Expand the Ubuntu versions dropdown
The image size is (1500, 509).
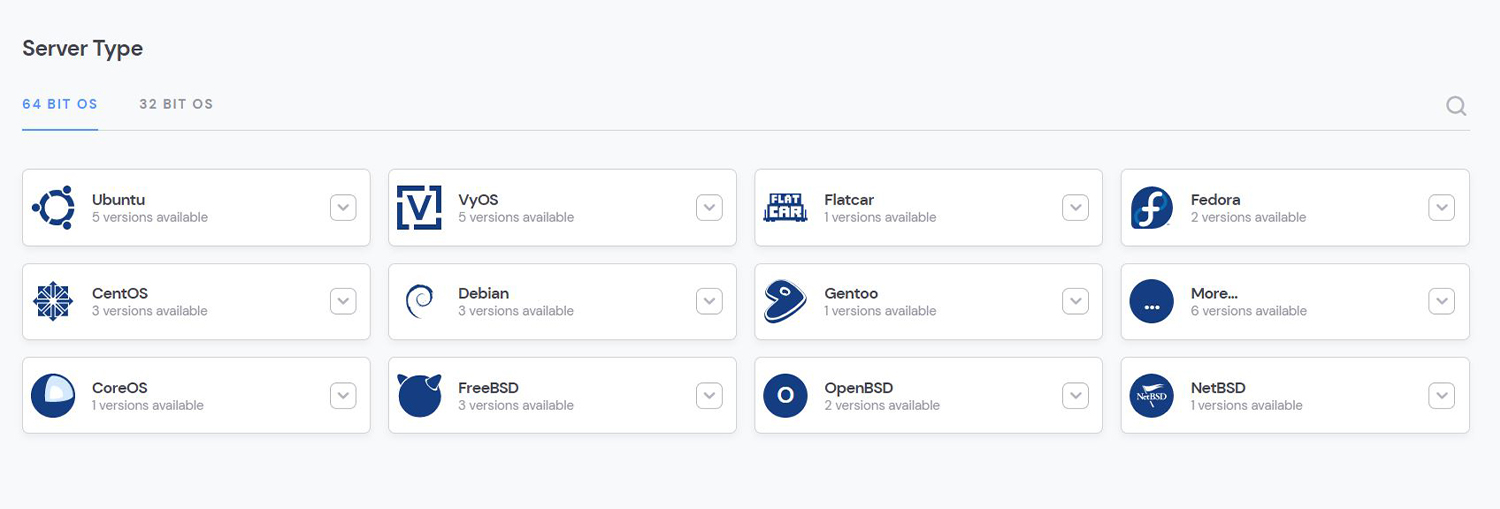[x=343, y=208]
